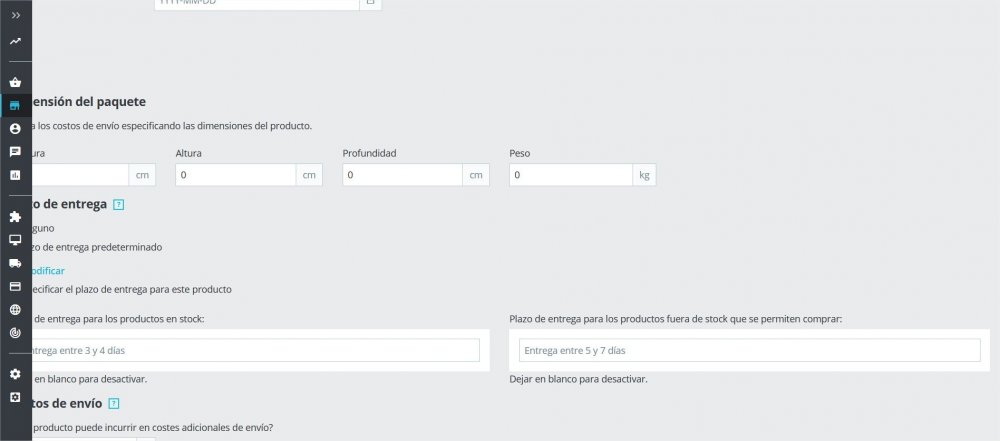Open Shipping via truck icon
Screen dimensions: 1000x441
[x=15, y=263]
